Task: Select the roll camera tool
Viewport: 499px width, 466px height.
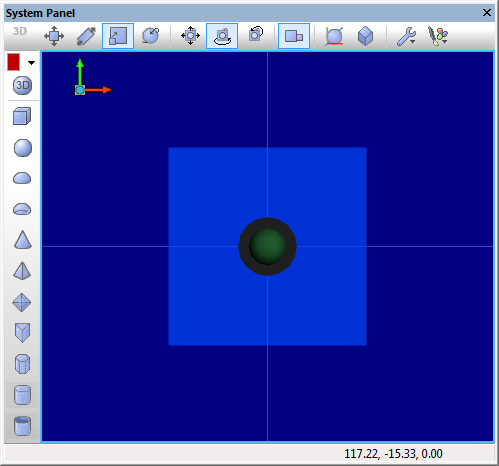Action: point(256,35)
